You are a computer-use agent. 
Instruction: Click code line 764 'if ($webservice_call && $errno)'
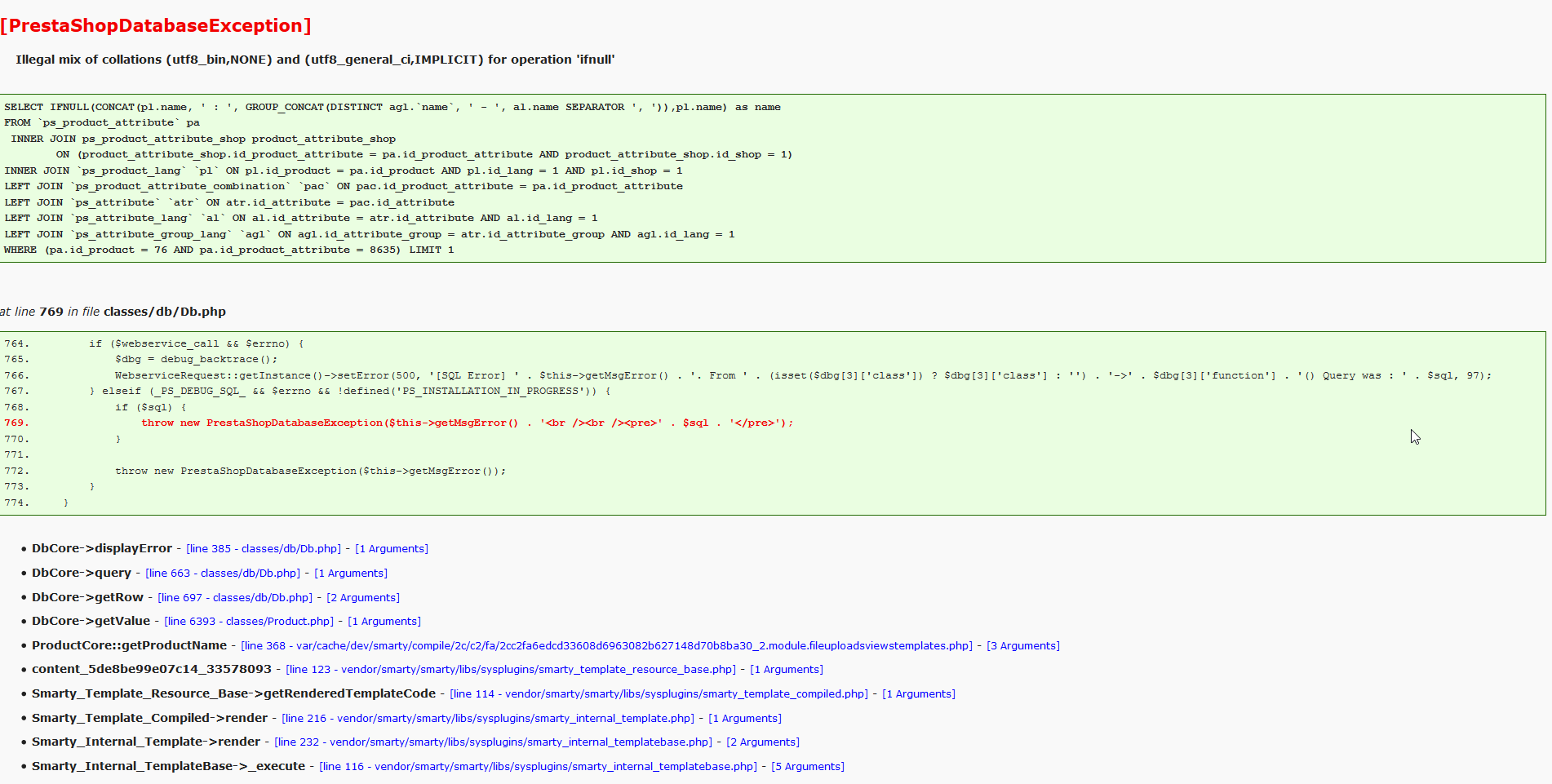tap(197, 343)
